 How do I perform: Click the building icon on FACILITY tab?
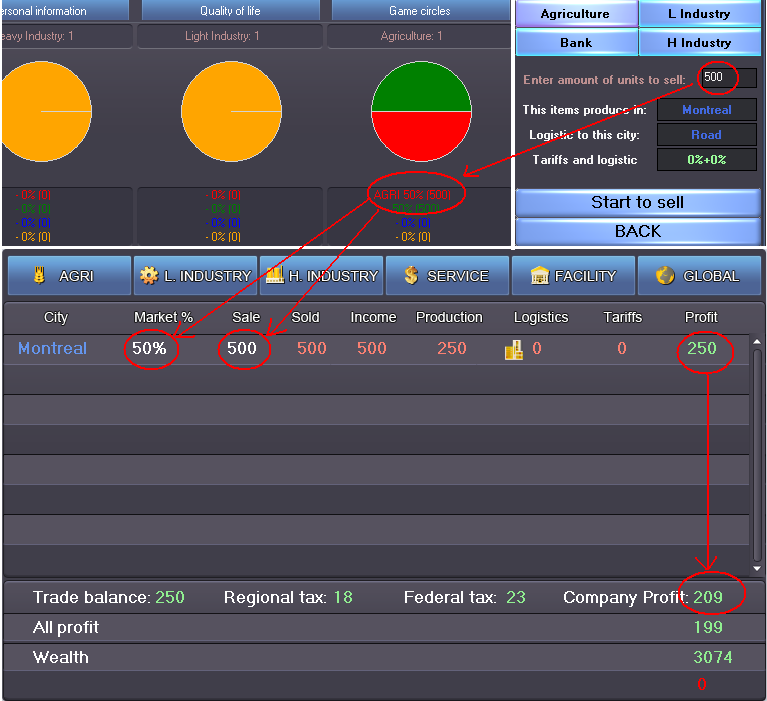point(538,276)
